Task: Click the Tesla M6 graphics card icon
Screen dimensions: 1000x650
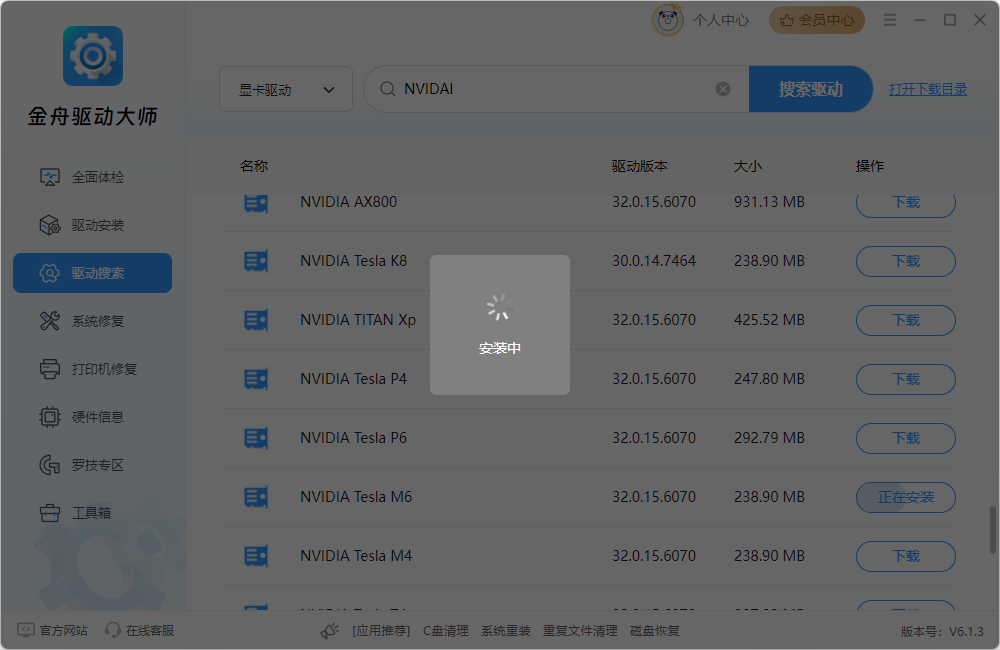Action: click(x=256, y=498)
